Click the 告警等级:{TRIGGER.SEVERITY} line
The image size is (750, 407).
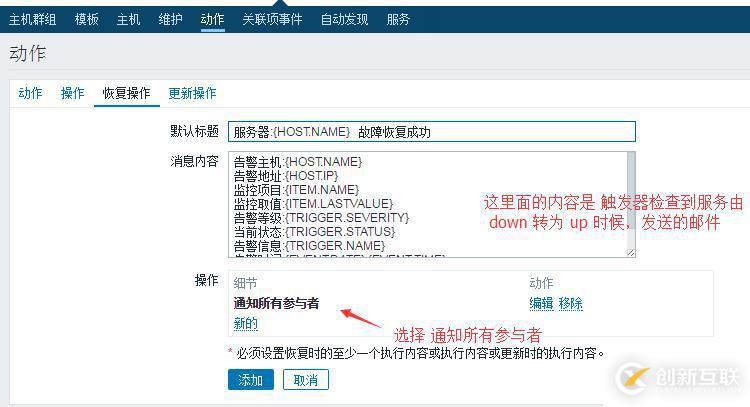321,218
